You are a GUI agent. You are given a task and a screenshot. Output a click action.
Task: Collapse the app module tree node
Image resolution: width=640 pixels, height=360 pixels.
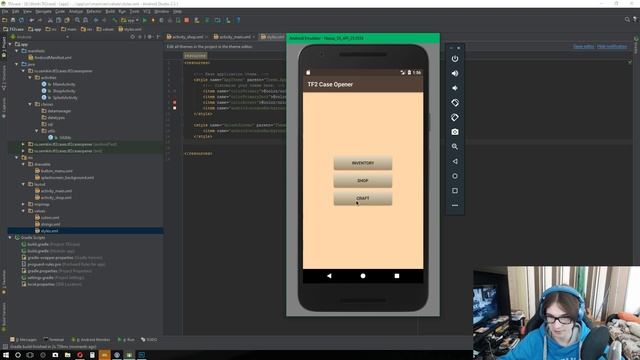pos(11,44)
